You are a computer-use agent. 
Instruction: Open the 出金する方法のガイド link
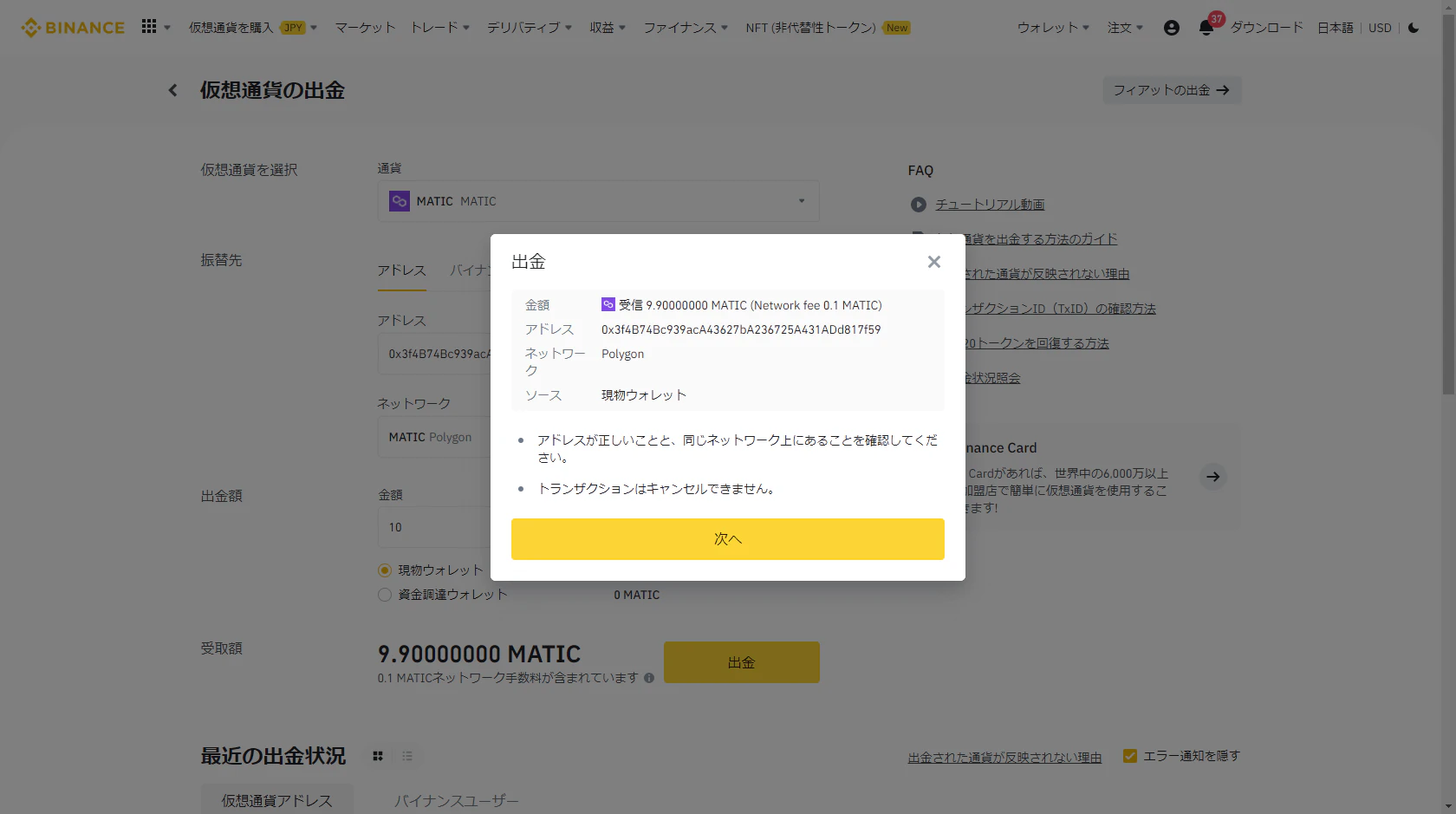coord(1041,239)
